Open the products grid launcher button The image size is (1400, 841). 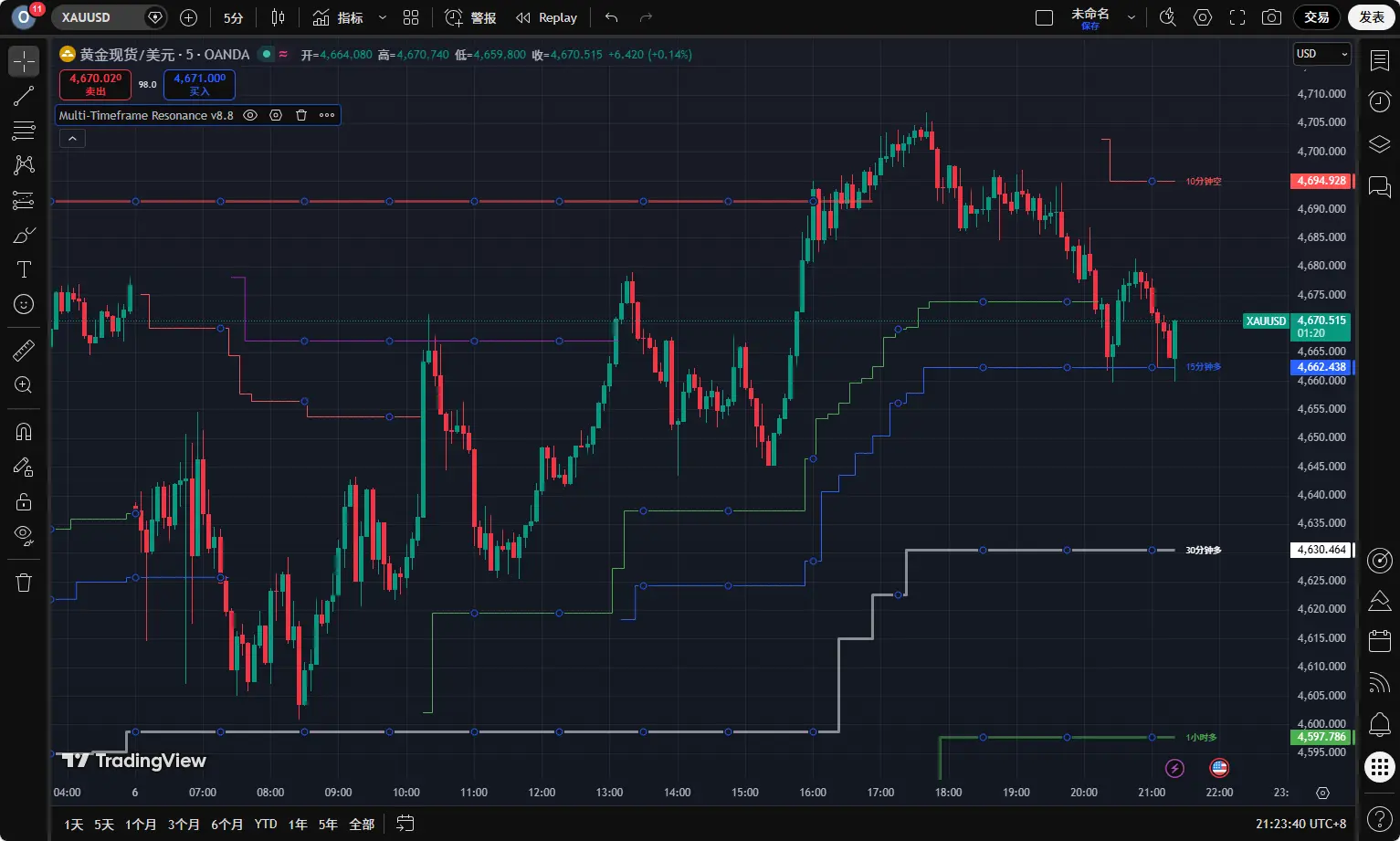[x=1380, y=767]
